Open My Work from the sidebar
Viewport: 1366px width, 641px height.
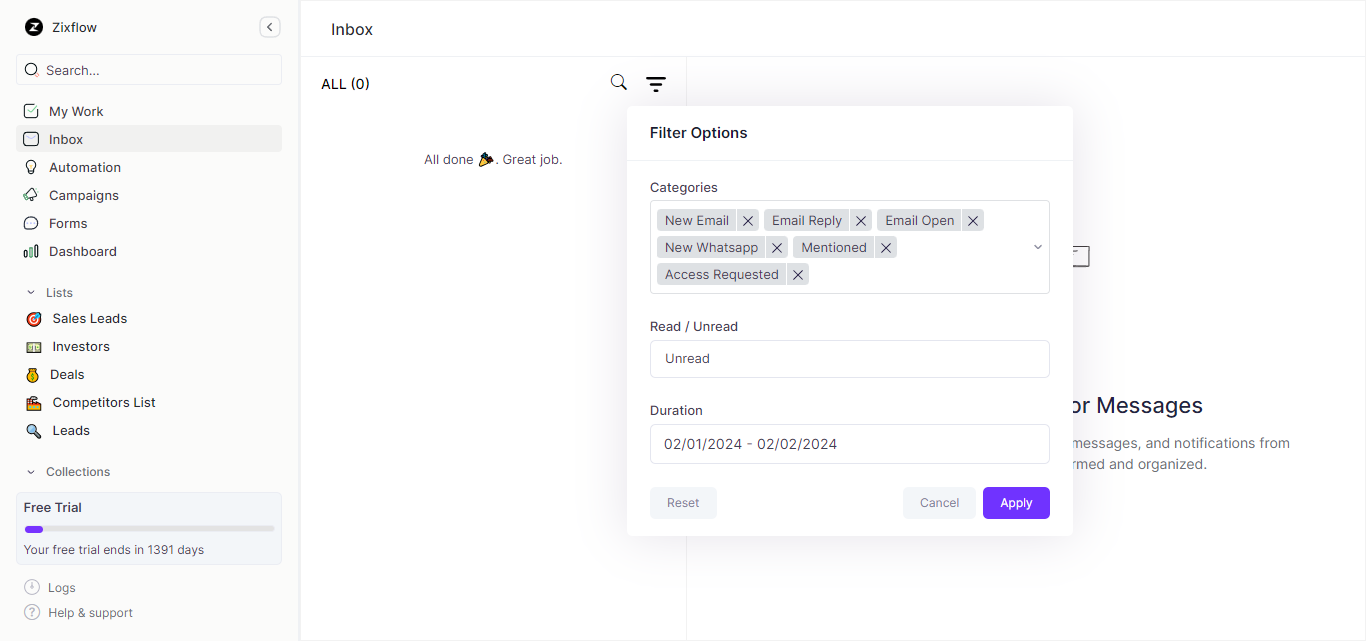tap(75, 111)
